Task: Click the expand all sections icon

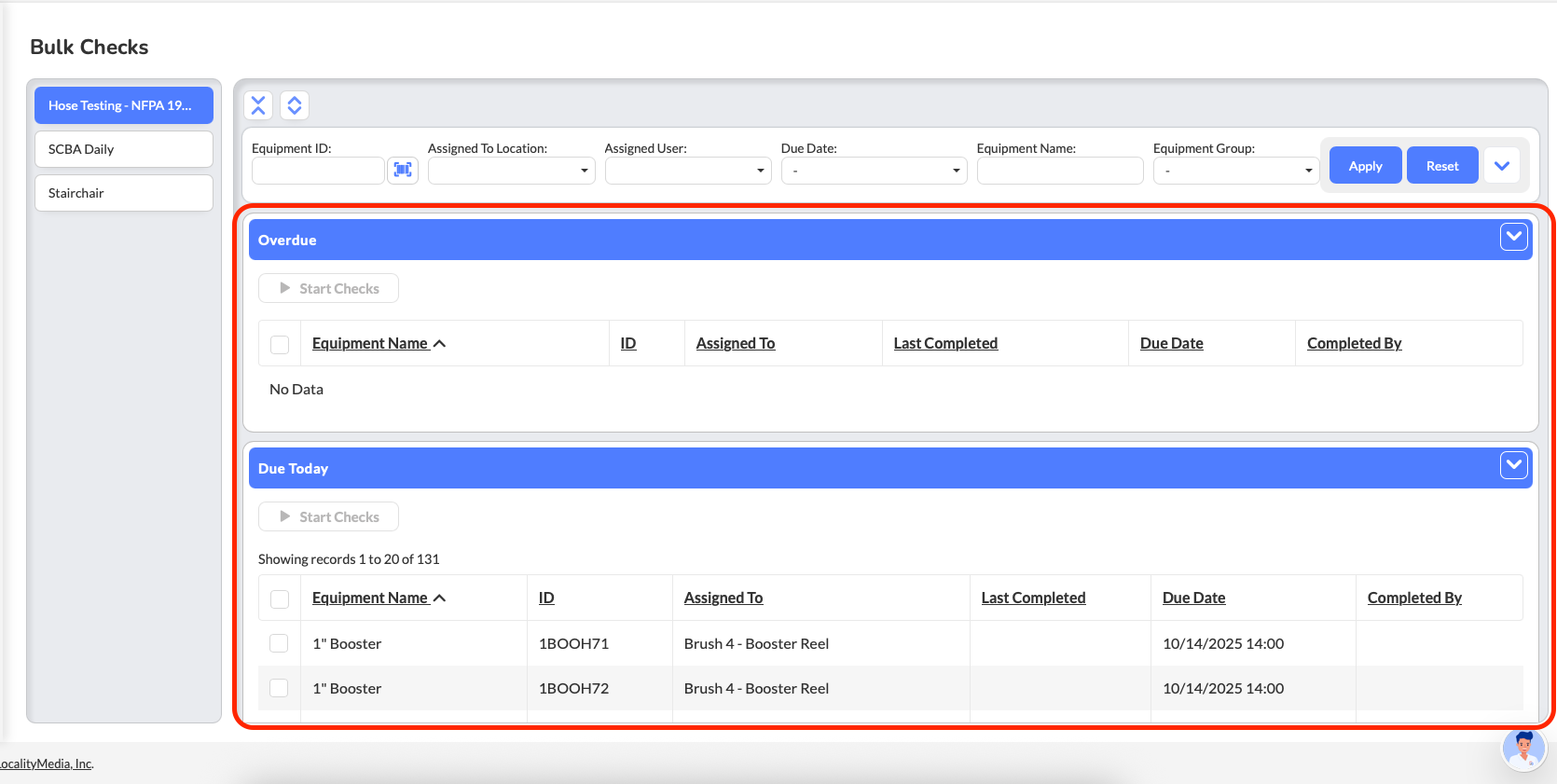Action: (x=295, y=105)
